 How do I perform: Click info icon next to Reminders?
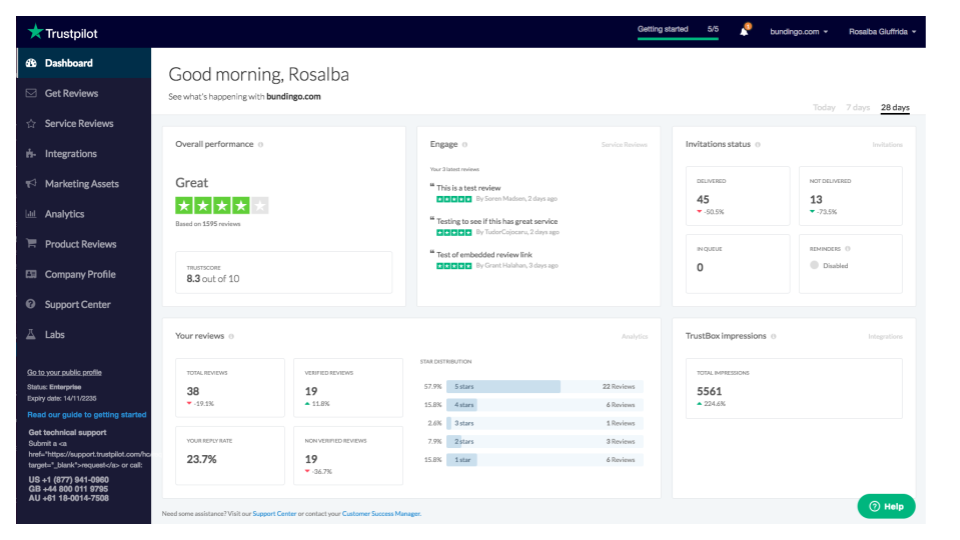click(848, 249)
